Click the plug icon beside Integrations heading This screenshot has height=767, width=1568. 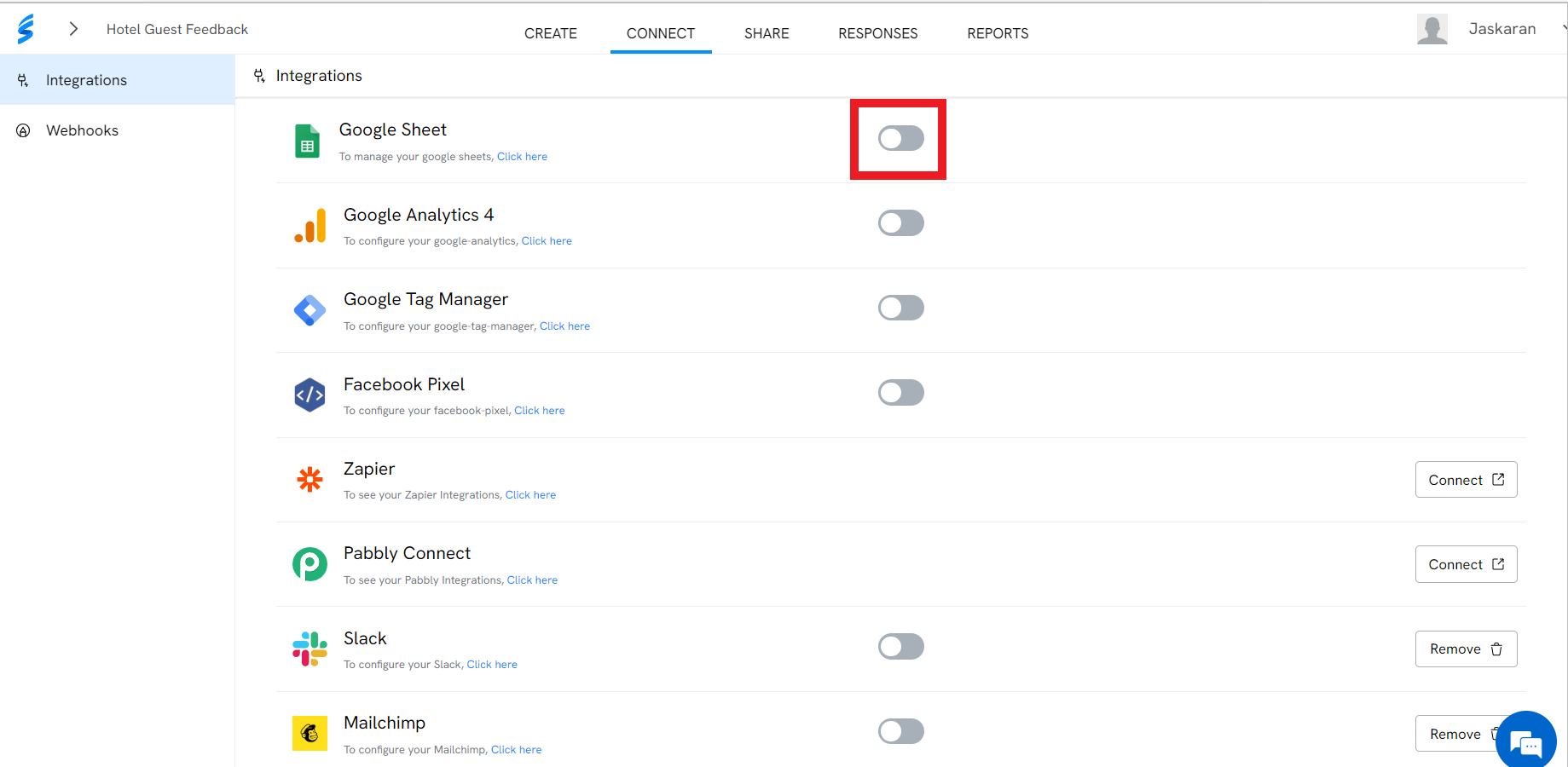pos(259,76)
